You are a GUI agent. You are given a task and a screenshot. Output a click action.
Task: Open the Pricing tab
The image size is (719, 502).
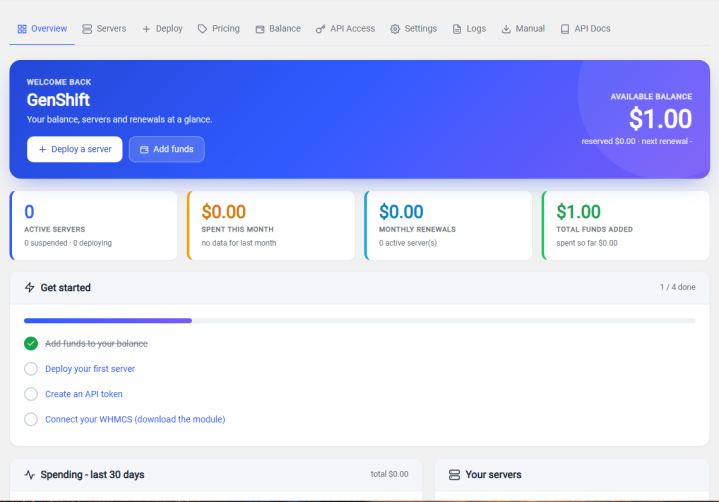pos(219,29)
